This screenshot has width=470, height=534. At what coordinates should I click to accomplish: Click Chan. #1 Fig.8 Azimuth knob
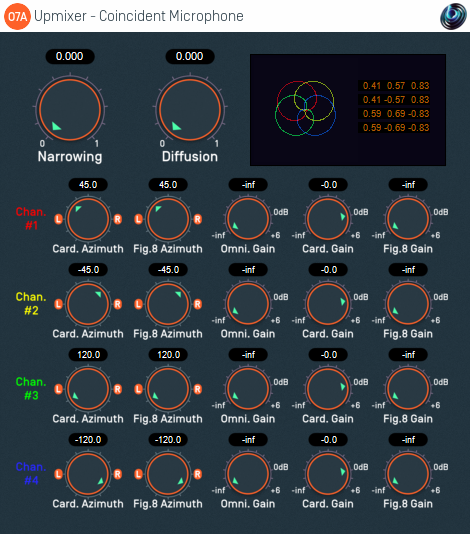pyautogui.click(x=168, y=219)
